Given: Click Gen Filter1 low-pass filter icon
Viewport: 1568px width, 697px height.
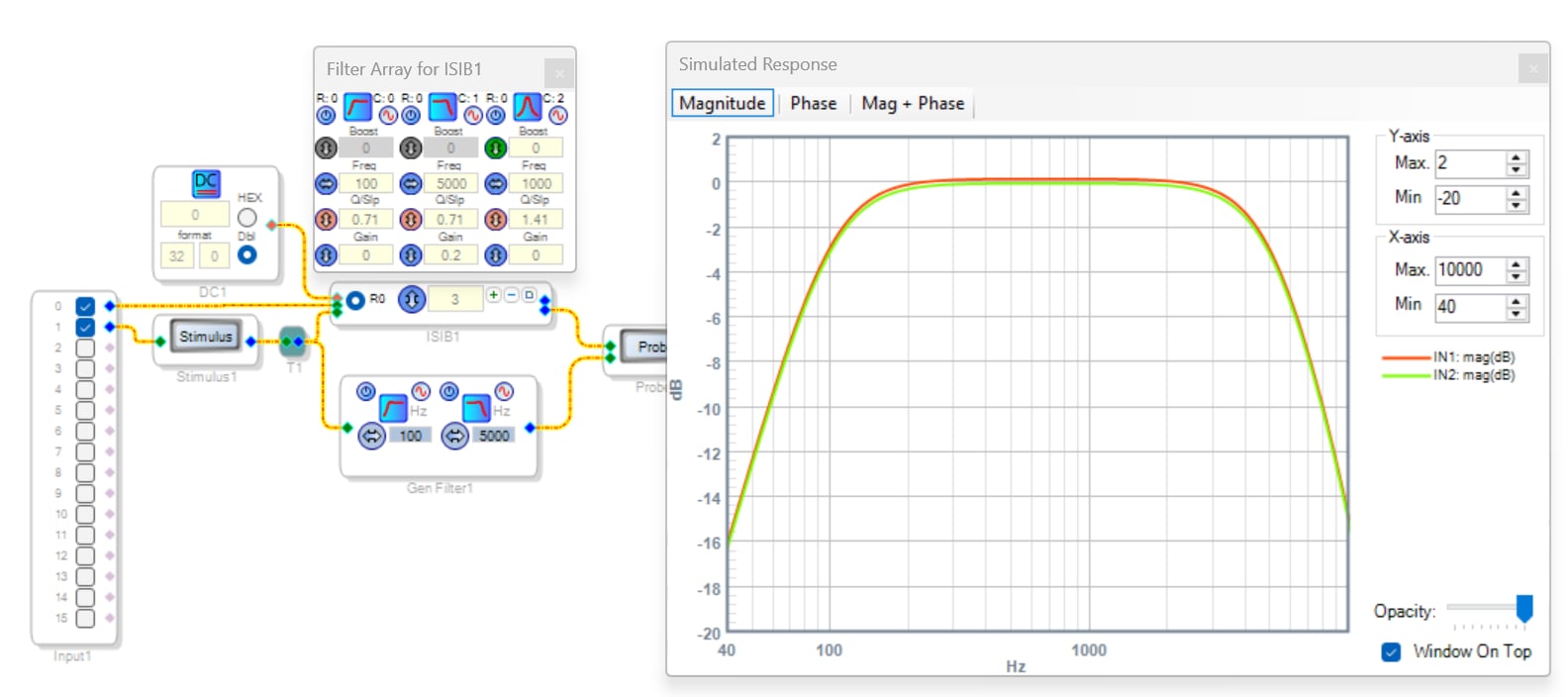Looking at the screenshot, I should [476, 408].
